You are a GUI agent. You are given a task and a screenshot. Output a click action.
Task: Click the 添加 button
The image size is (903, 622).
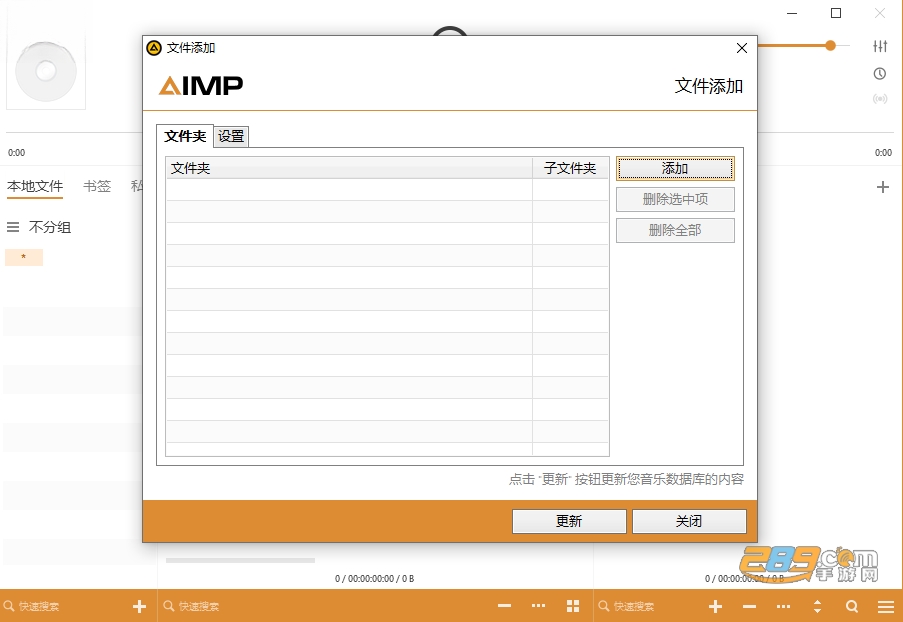(x=675, y=168)
